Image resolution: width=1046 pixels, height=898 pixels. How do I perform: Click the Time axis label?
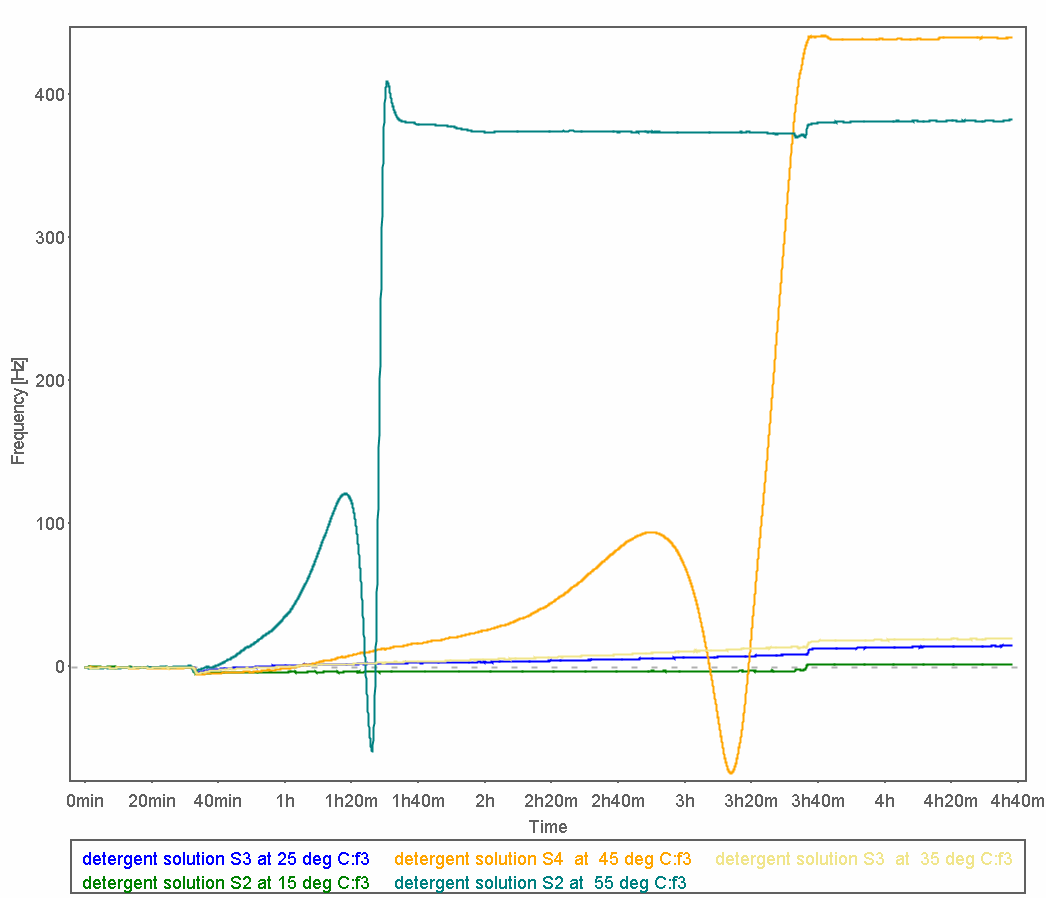[548, 827]
